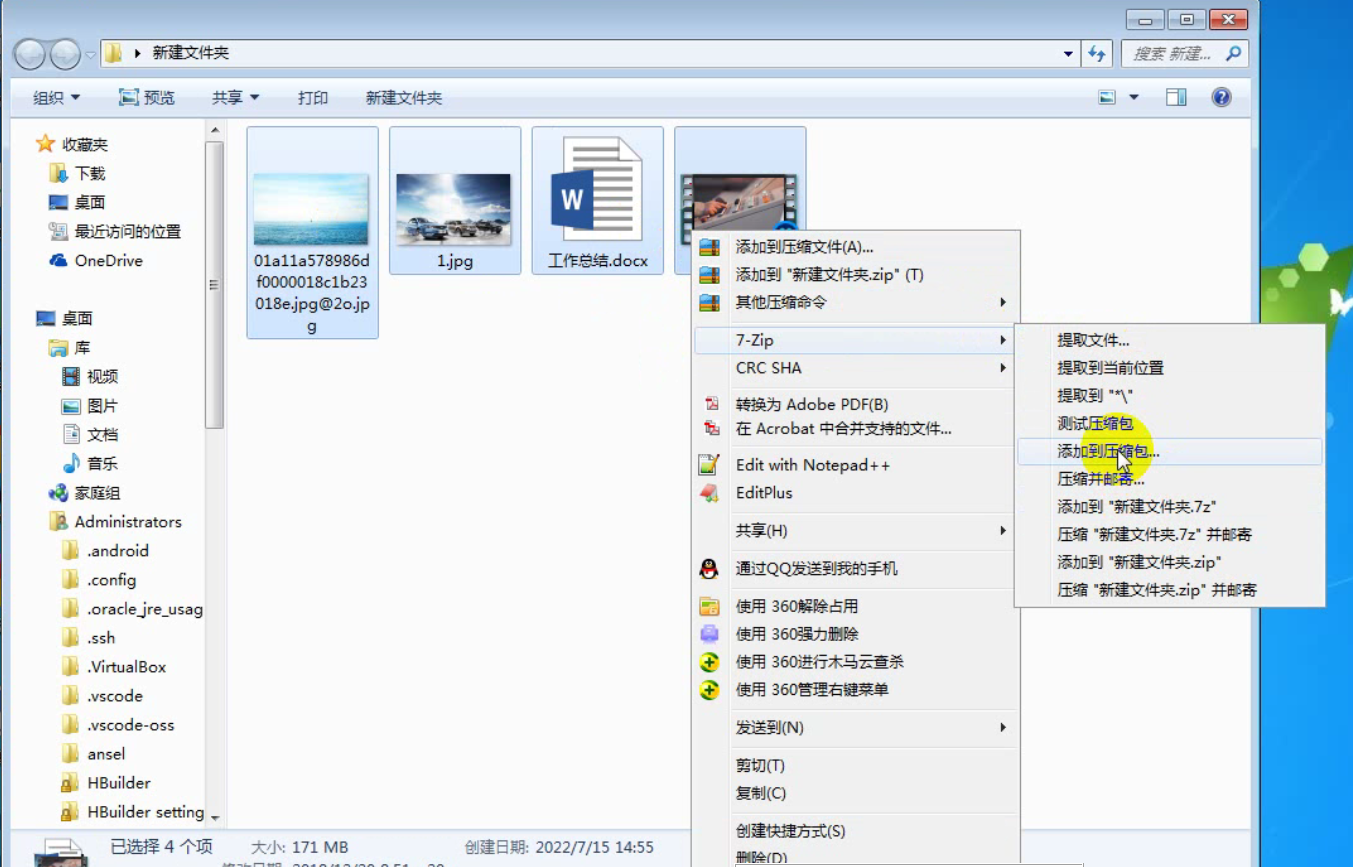Viewport: 1353px width, 867px height.
Task: Click 使用 360强力删除 icon
Action: (x=709, y=634)
